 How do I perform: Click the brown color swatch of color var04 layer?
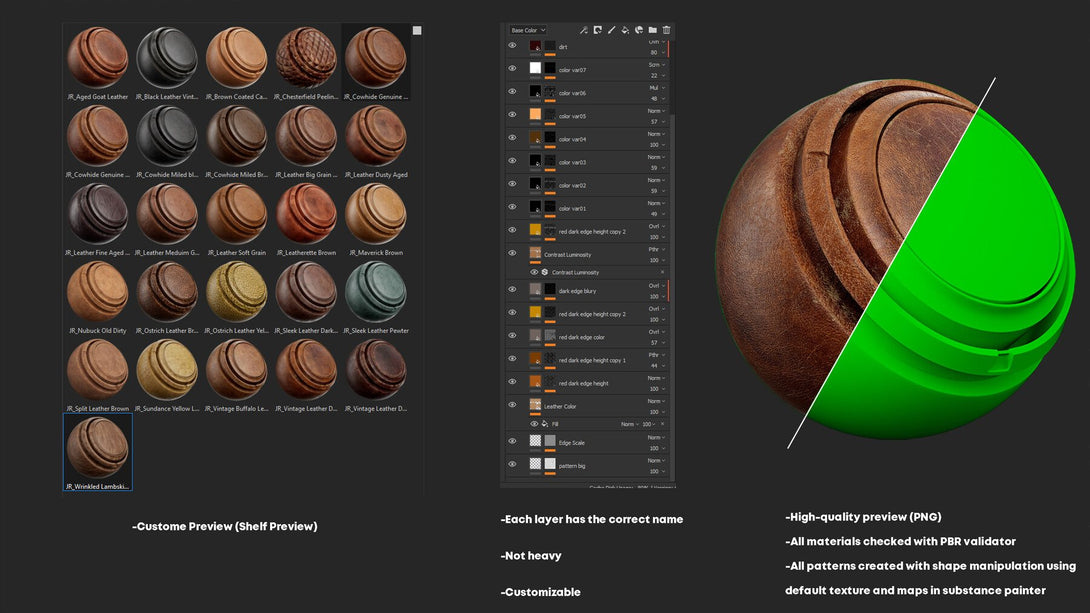pos(535,137)
